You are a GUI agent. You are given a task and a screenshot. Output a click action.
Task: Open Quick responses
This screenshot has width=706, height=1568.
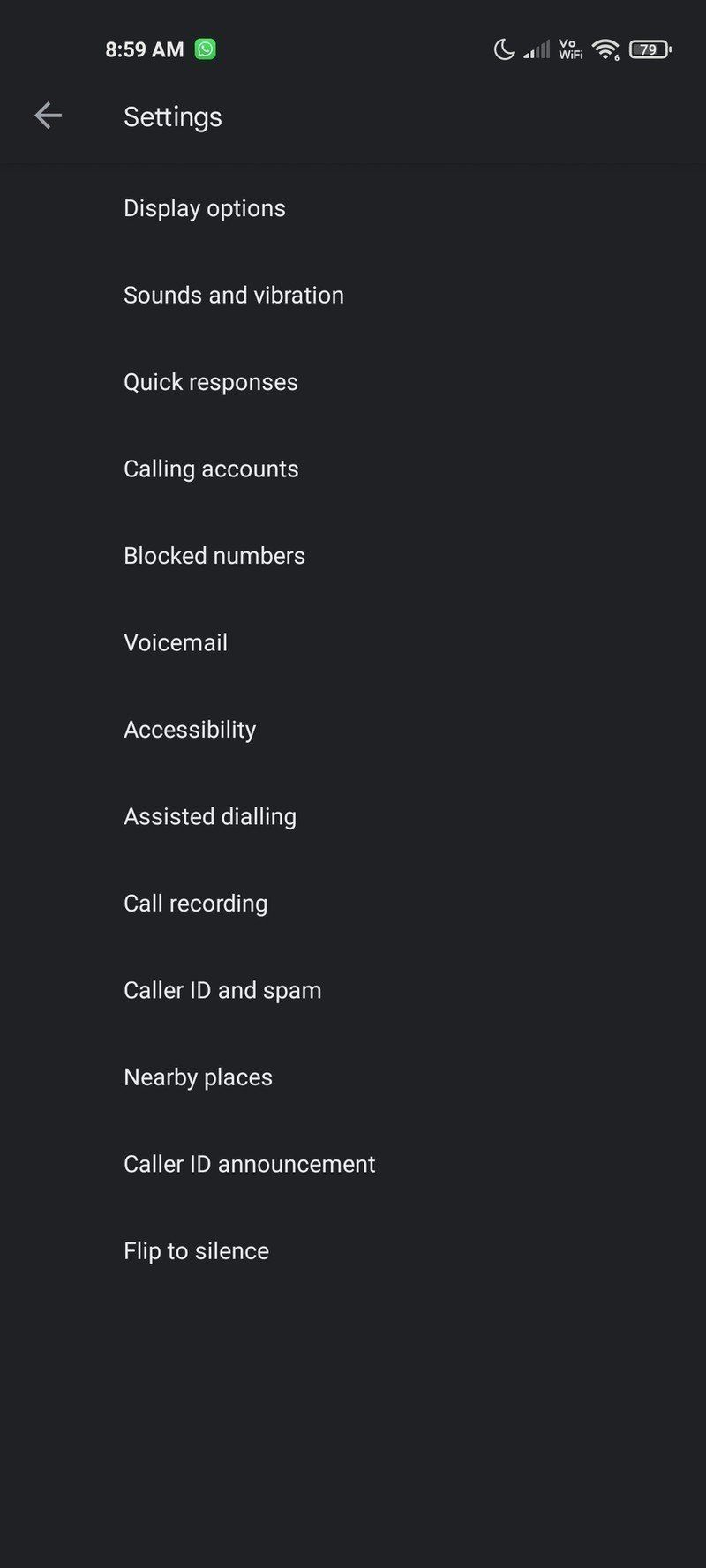(211, 382)
